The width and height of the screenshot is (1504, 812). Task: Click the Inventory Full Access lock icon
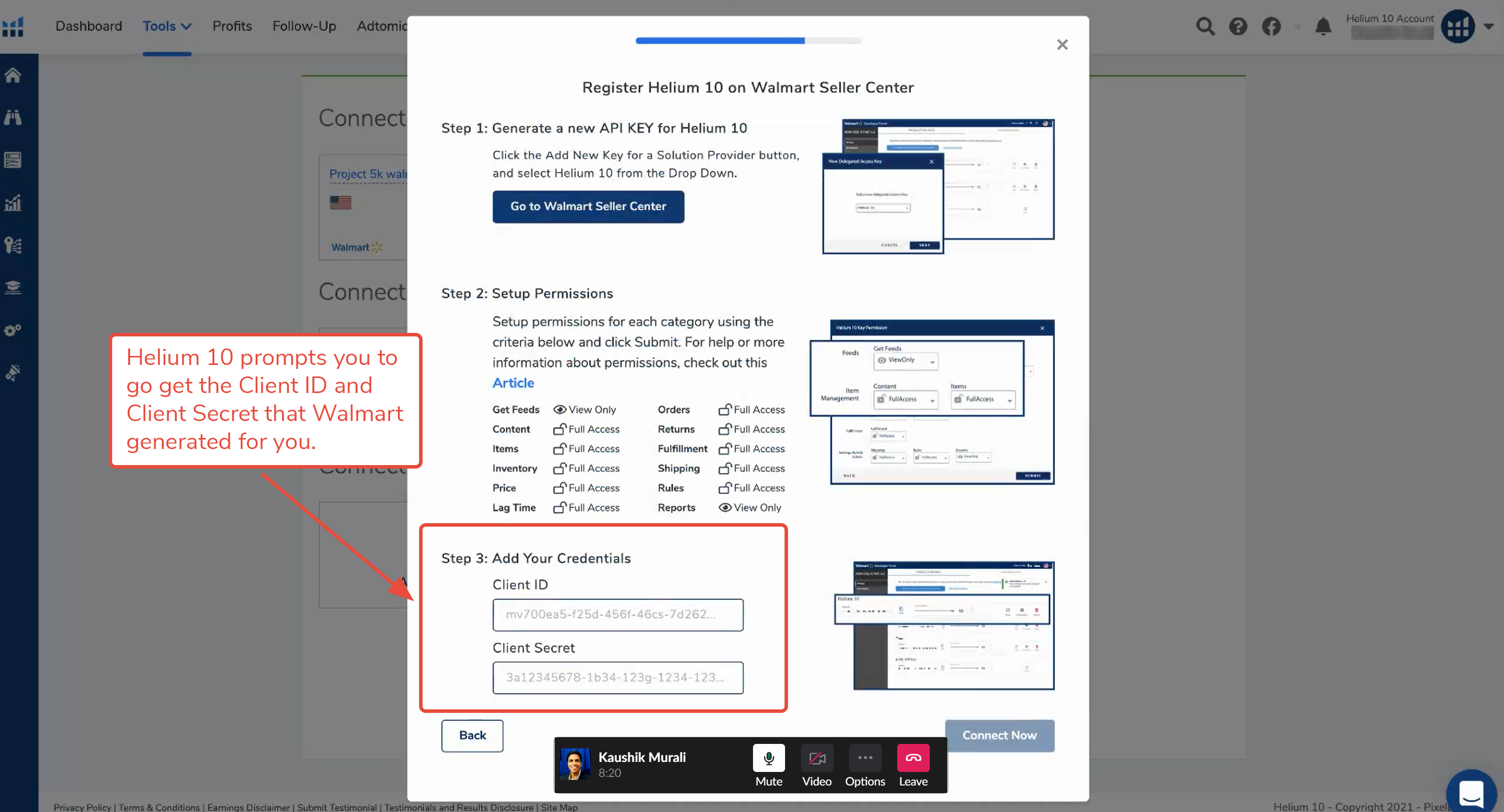[559, 468]
